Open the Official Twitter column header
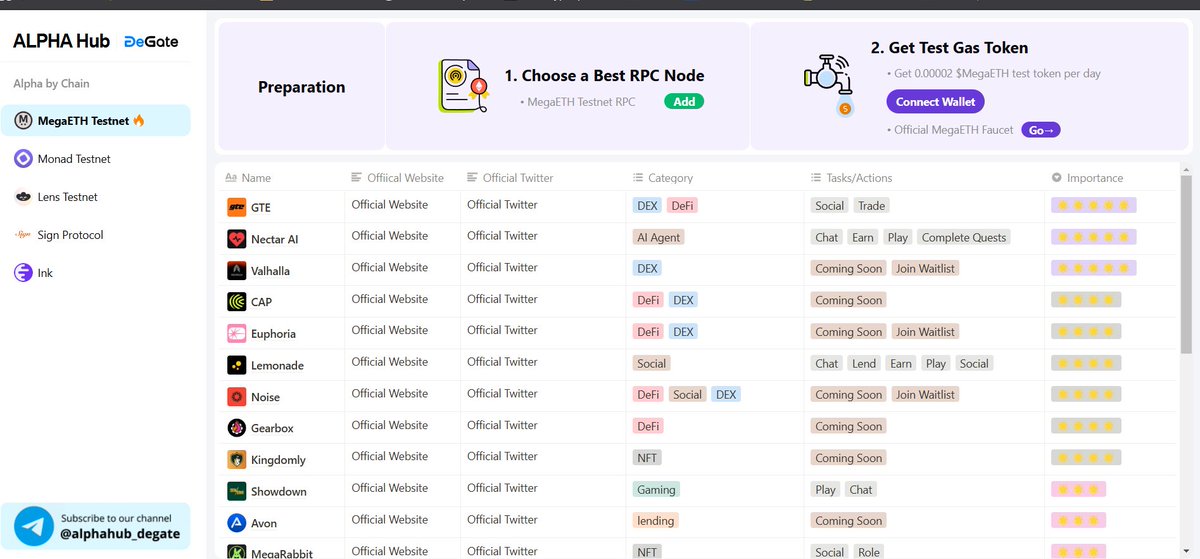1200x559 pixels. [x=510, y=178]
